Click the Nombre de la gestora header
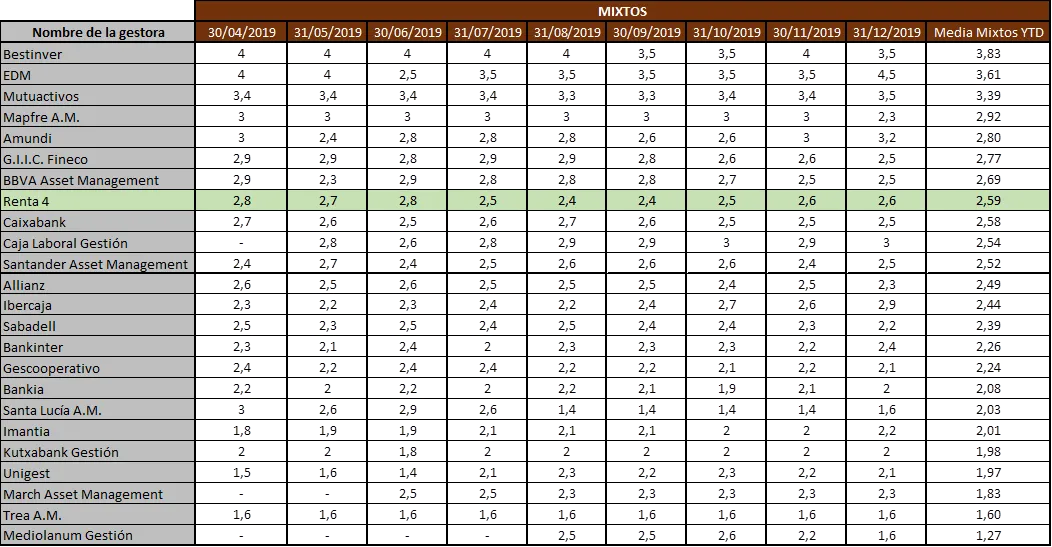Viewport: 1052px width, 547px height. click(x=98, y=32)
